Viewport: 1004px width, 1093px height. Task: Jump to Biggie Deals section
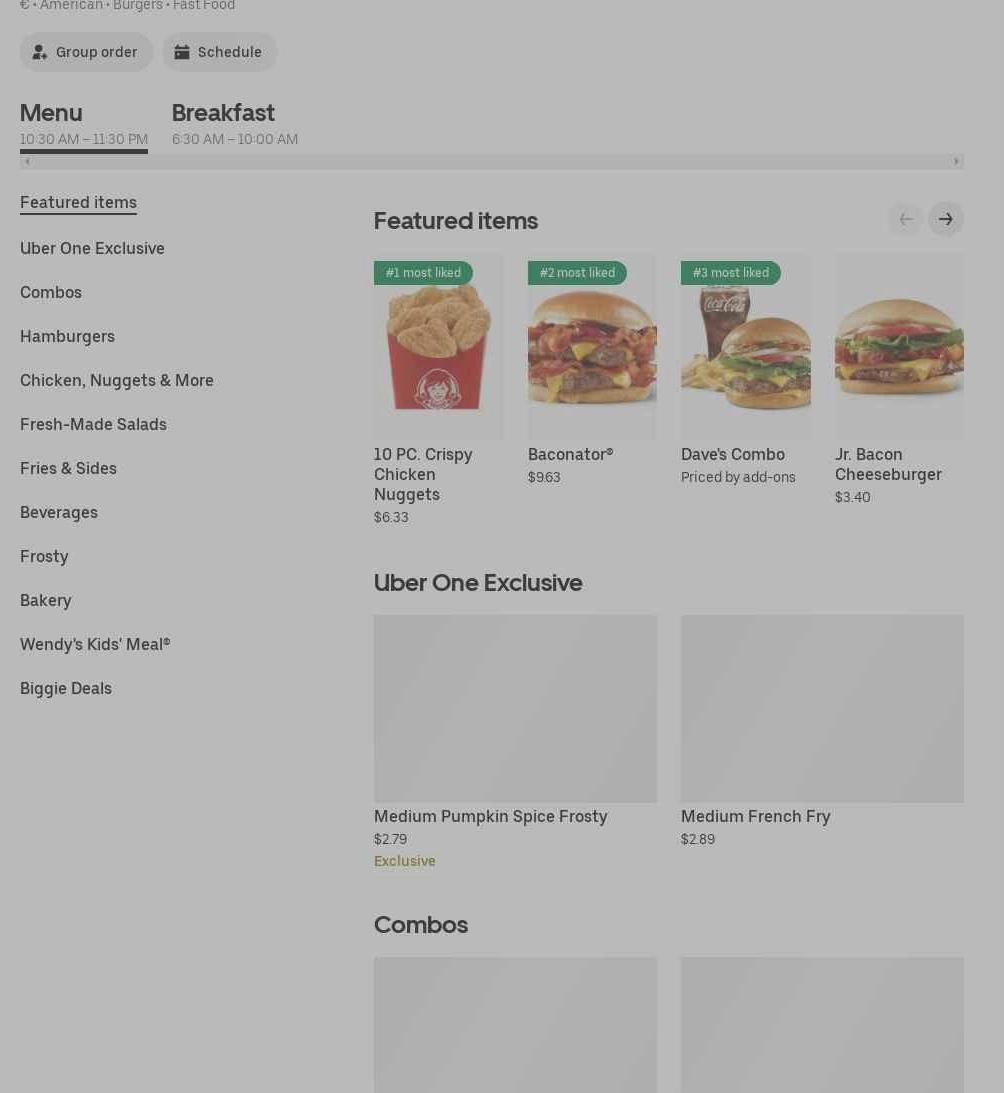coord(66,689)
